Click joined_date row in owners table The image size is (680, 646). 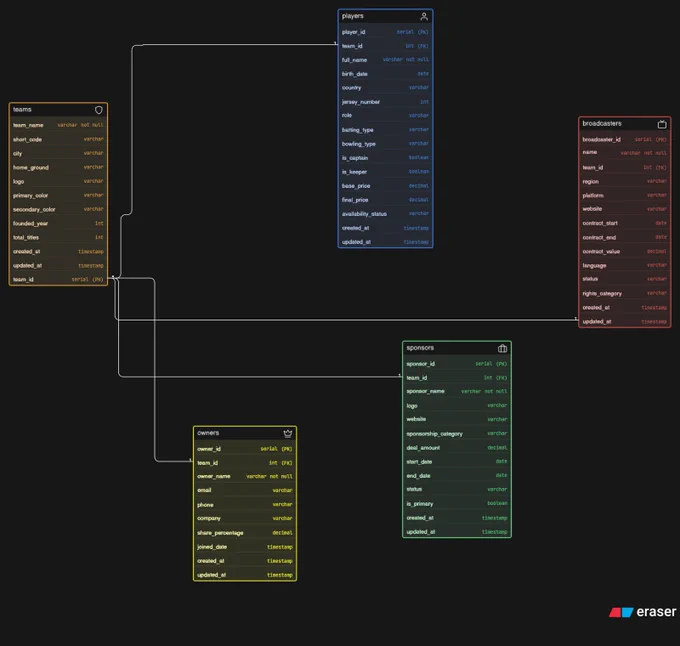(x=245, y=547)
